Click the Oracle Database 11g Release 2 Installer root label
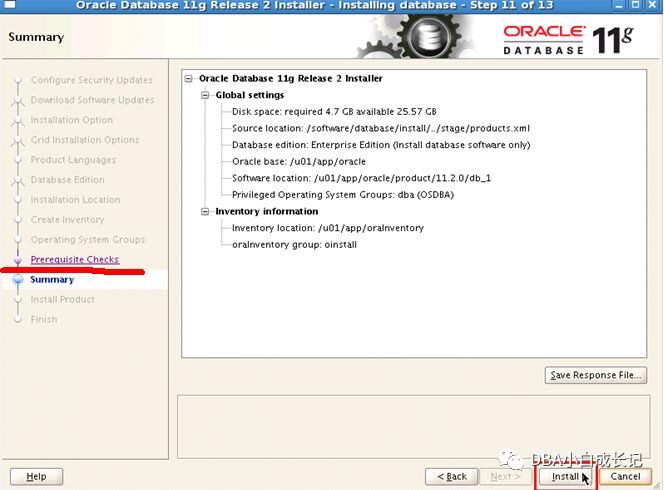The width and height of the screenshot is (664, 490). coord(290,78)
